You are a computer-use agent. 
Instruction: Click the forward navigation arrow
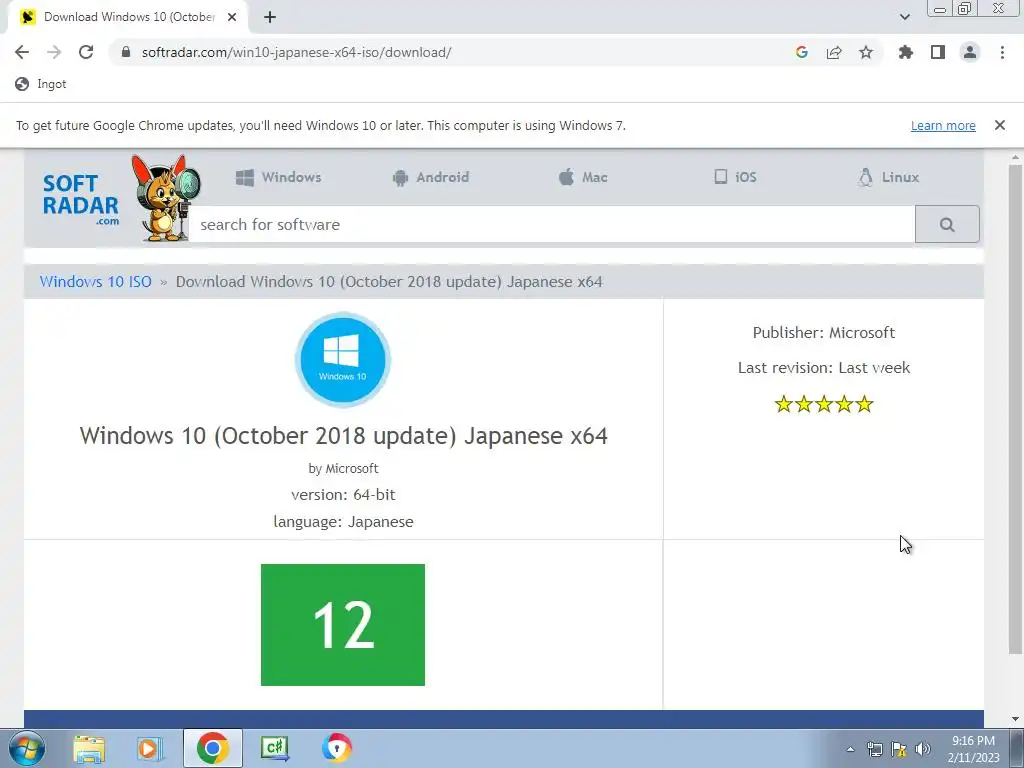(54, 52)
